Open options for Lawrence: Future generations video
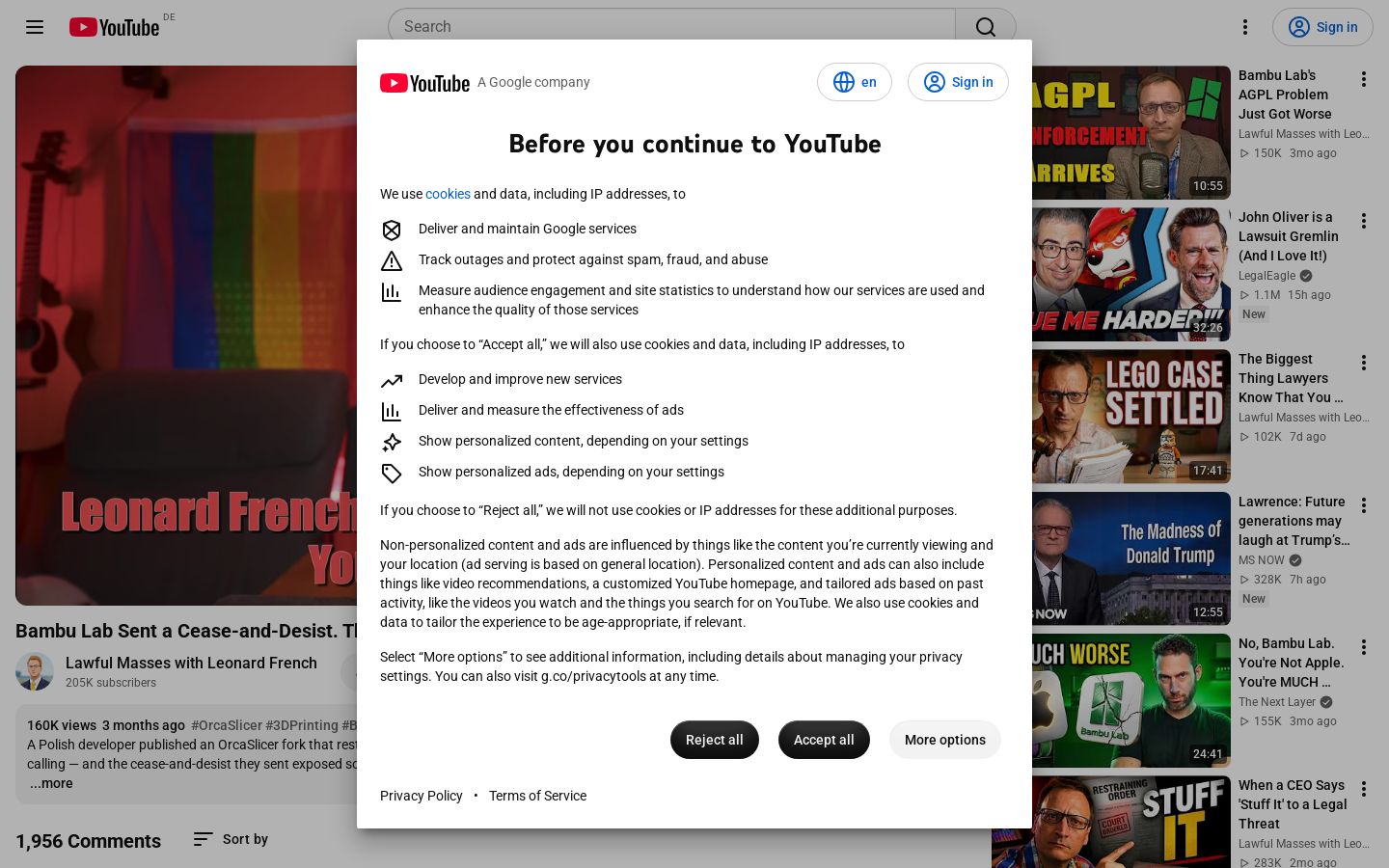Screen dimensions: 1389x868 coord(1364,505)
